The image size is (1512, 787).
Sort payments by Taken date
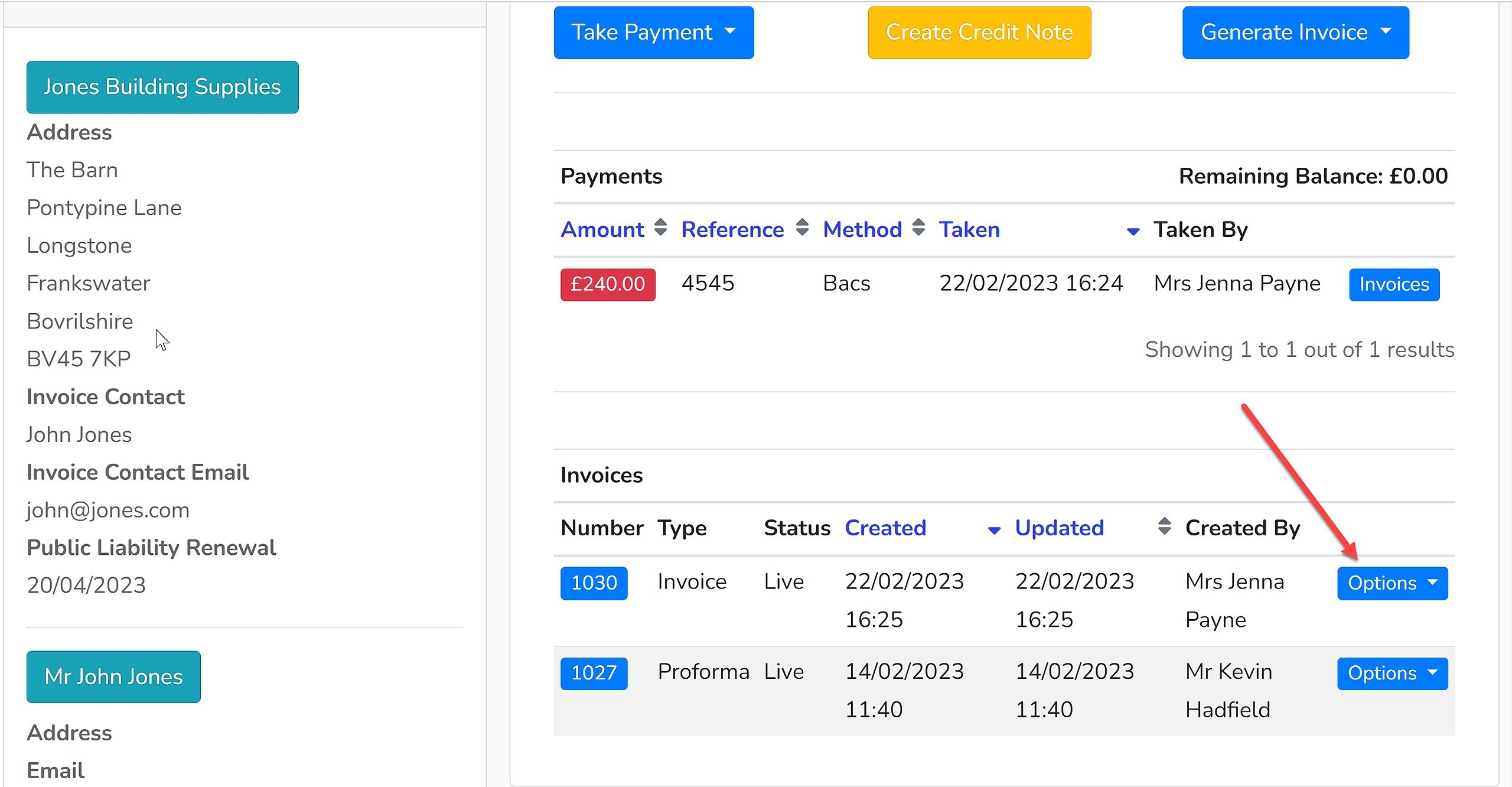tap(969, 229)
